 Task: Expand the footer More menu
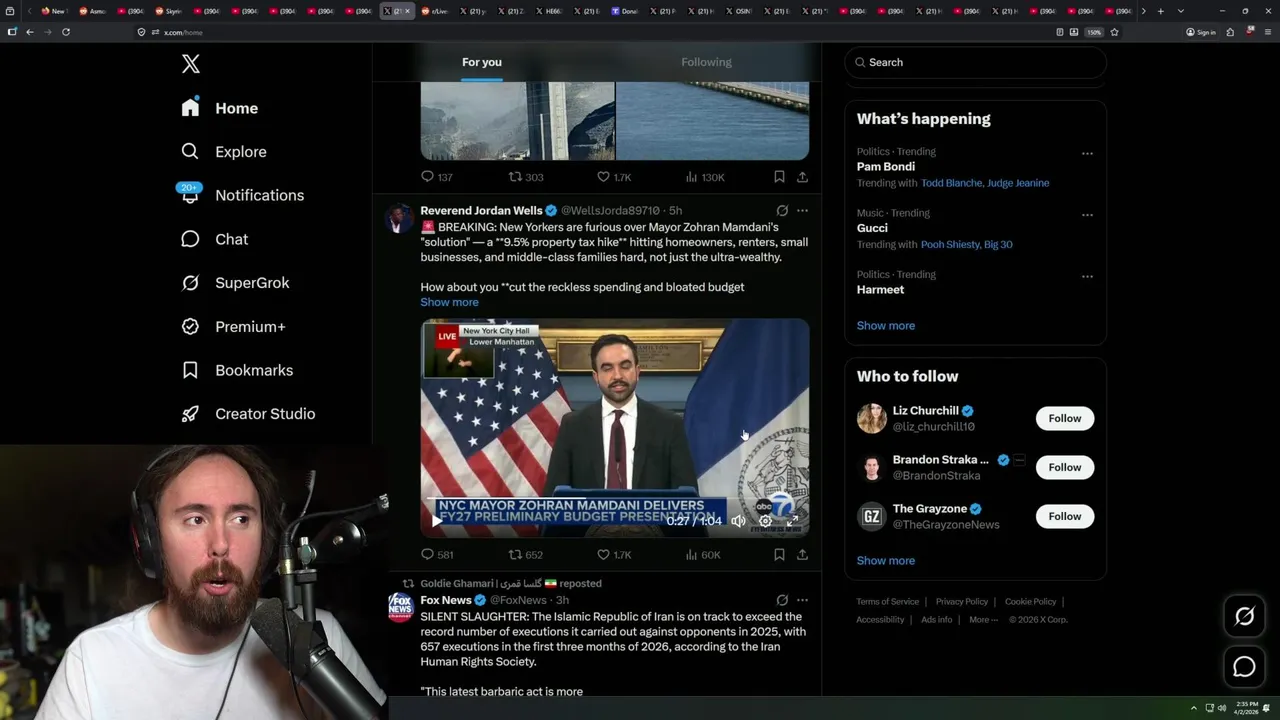point(983,619)
